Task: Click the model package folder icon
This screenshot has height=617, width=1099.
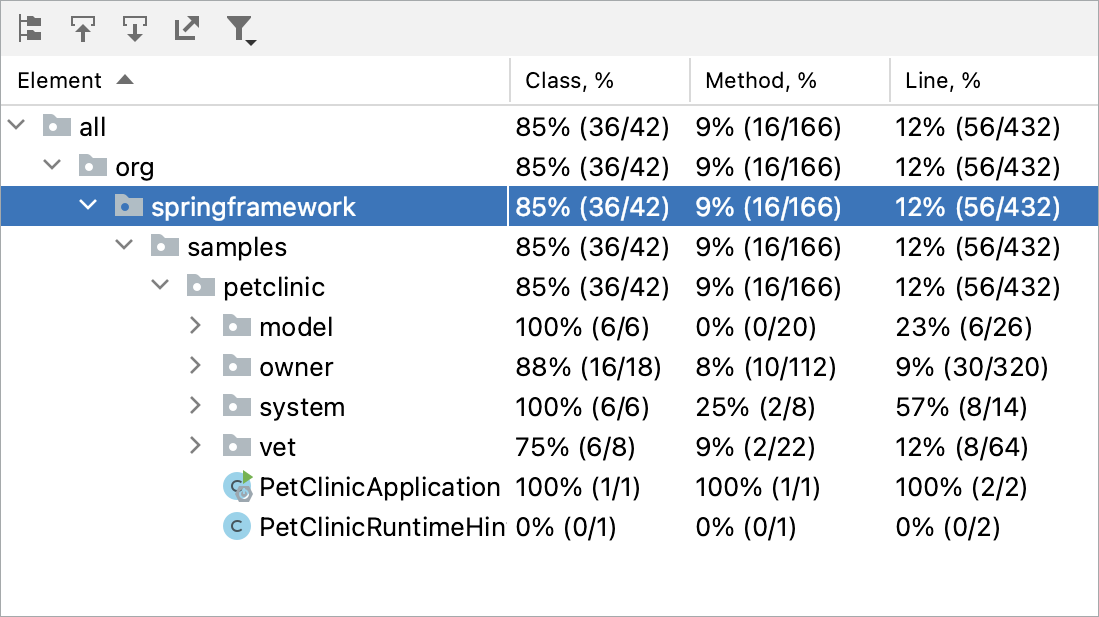Action: point(237,326)
